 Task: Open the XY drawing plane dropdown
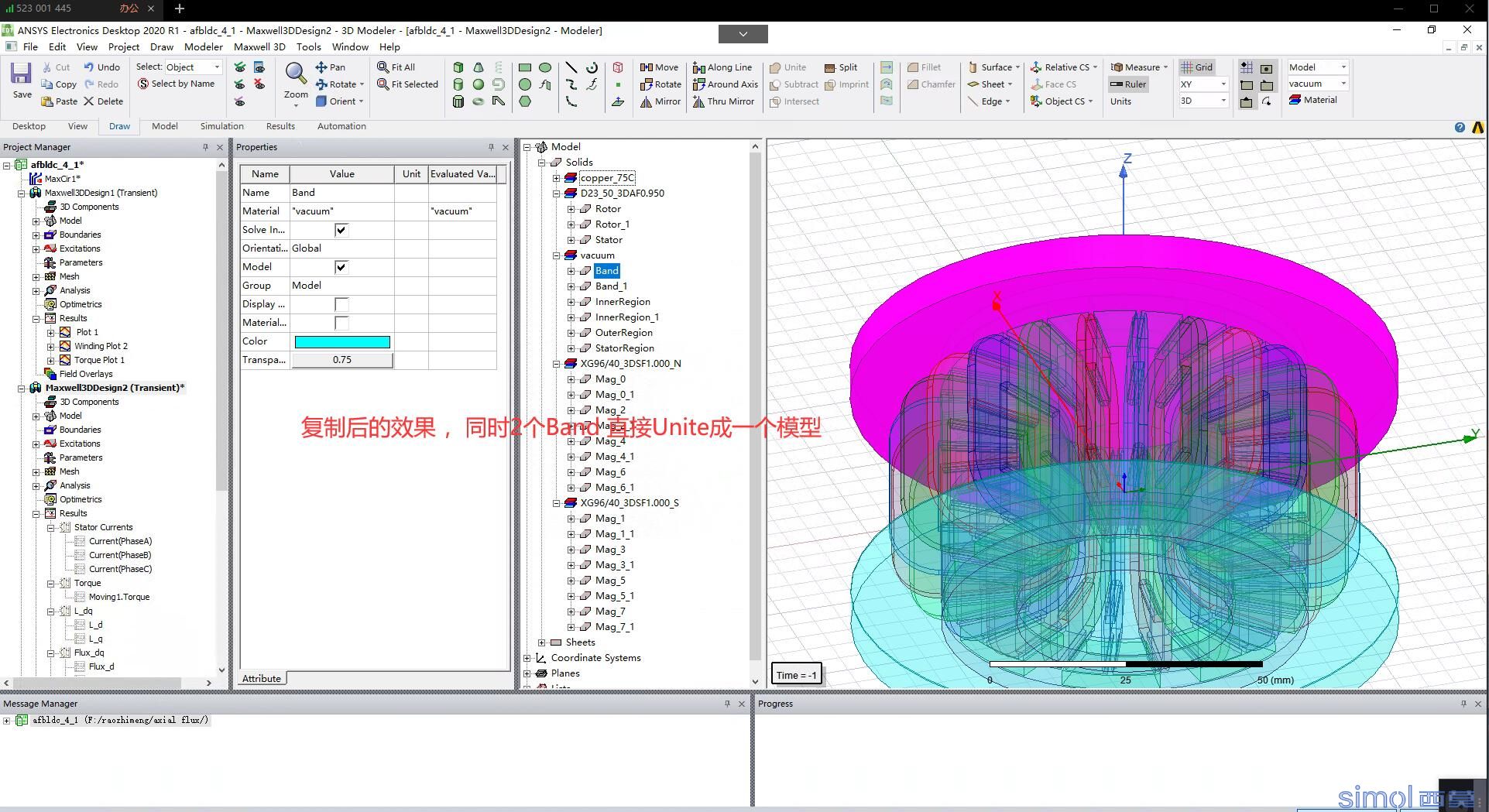[x=1203, y=84]
